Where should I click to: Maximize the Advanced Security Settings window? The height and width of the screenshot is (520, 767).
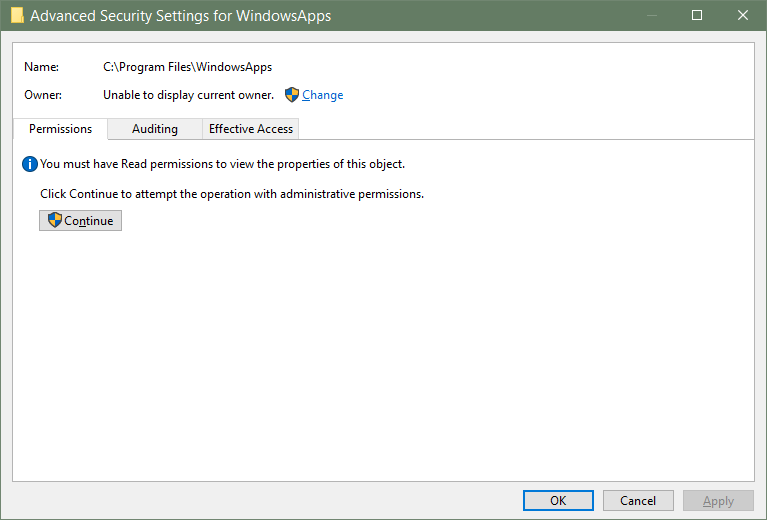pyautogui.click(x=697, y=15)
